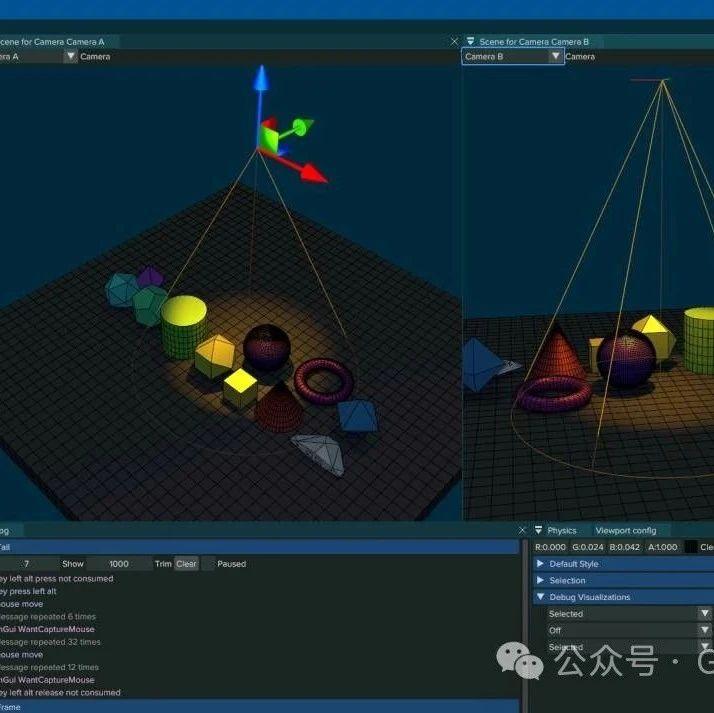Select the purple torus in Camera A view

pos(324,381)
